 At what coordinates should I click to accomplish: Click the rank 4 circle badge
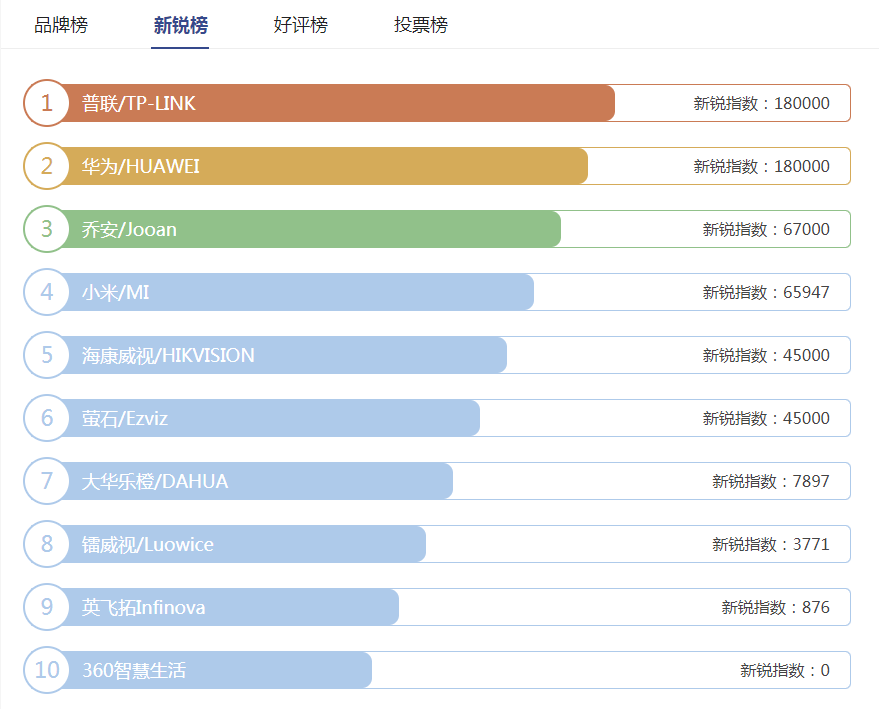[47, 292]
